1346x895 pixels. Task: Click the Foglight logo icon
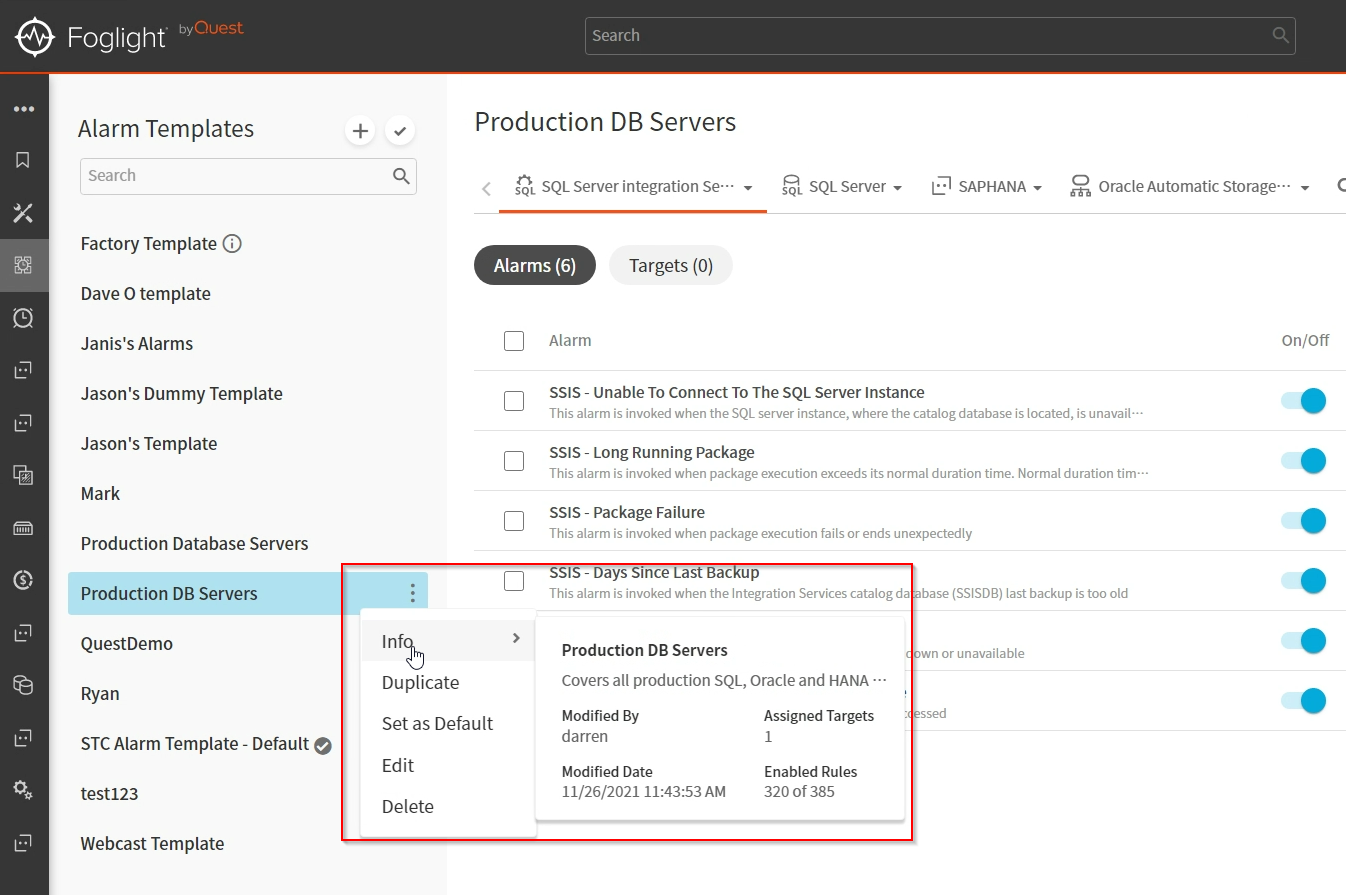point(35,36)
